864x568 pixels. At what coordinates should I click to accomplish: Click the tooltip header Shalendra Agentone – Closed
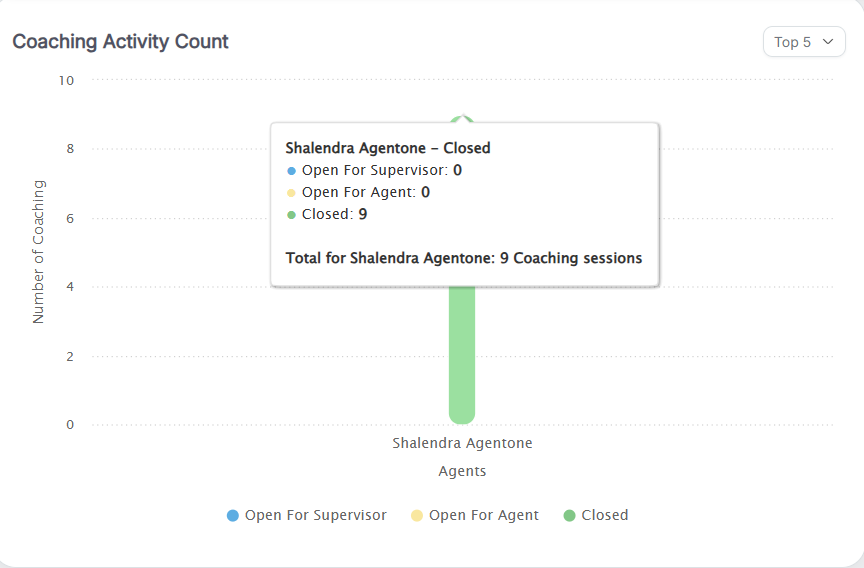point(387,148)
